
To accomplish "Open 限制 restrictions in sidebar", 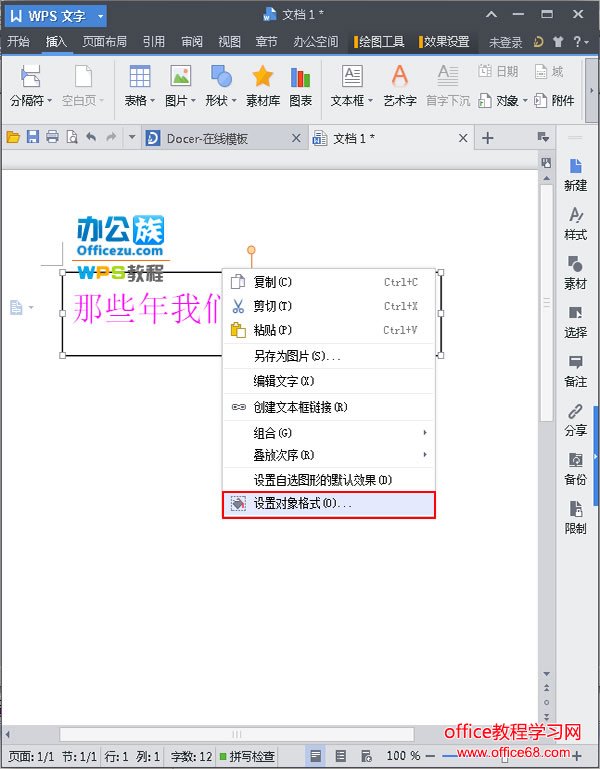I will tap(575, 517).
